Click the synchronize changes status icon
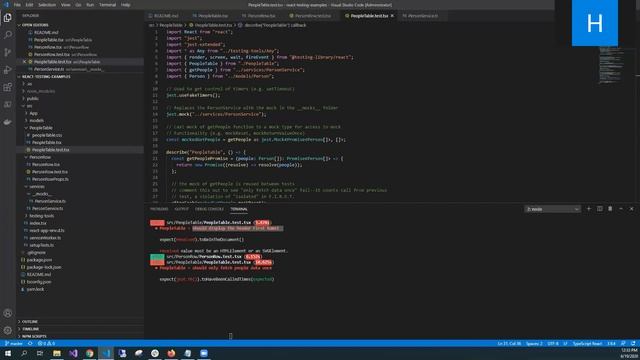Viewport: 640px width, 360px height. tap(30, 343)
